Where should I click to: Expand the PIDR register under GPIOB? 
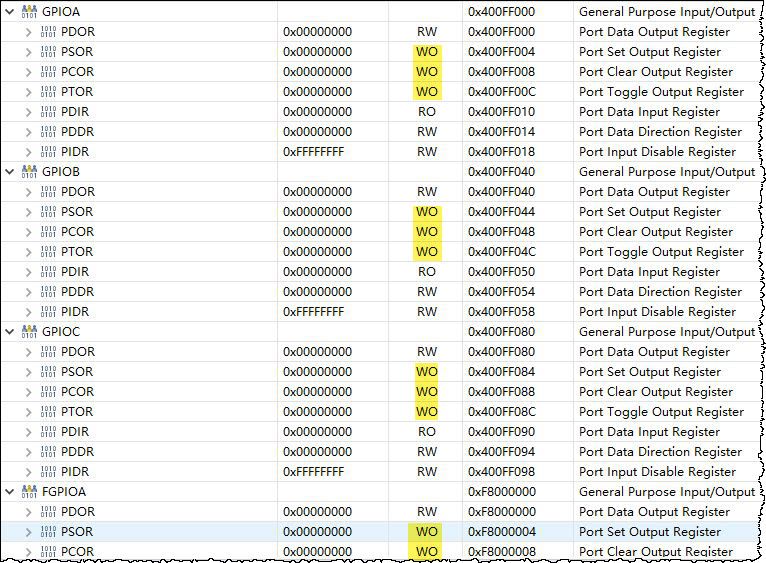tap(28, 312)
